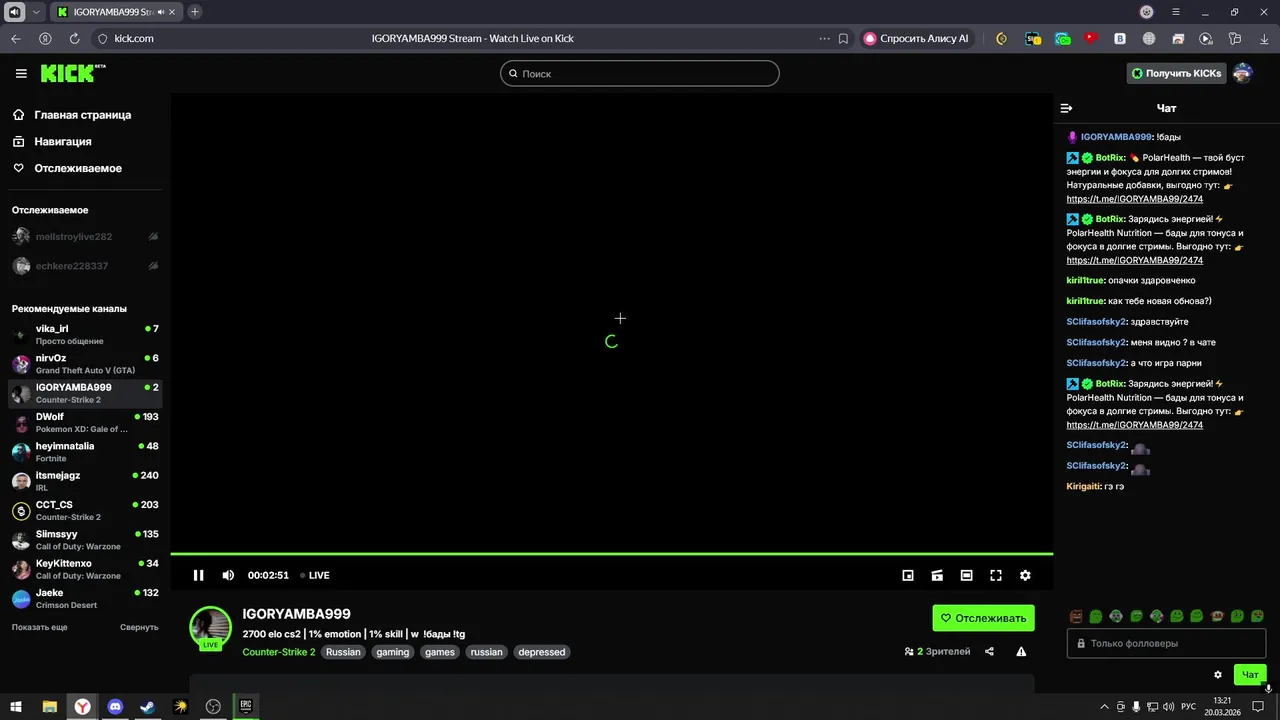Open Steam from the taskbar
Screen dimensions: 1280x720
pyautogui.click(x=147, y=706)
